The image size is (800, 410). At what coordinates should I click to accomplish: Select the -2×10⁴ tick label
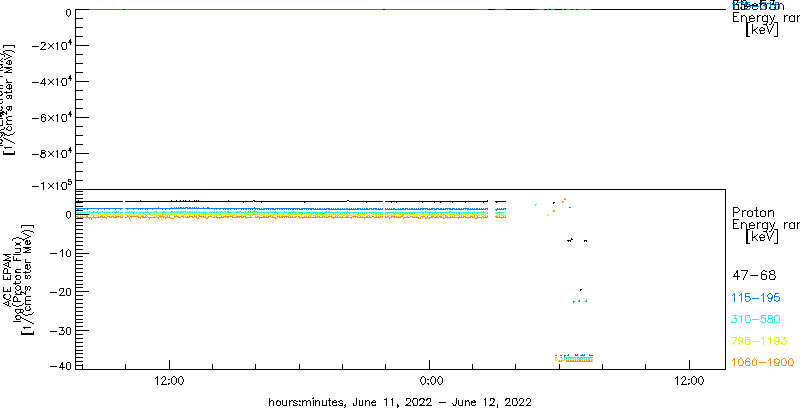51,46
